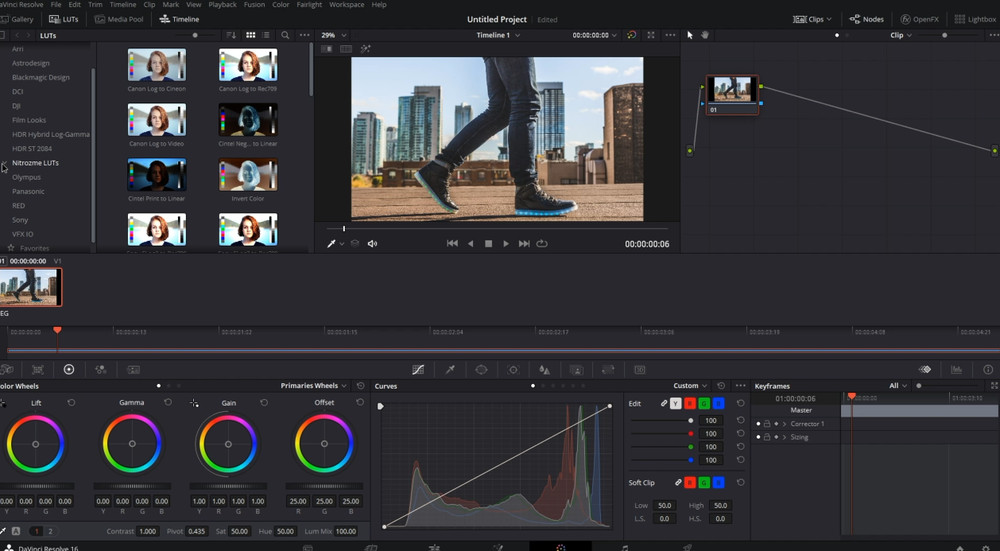Viewport: 1000px width, 551px height.
Task: Open the RGB Mixer palette icon
Action: (100, 369)
